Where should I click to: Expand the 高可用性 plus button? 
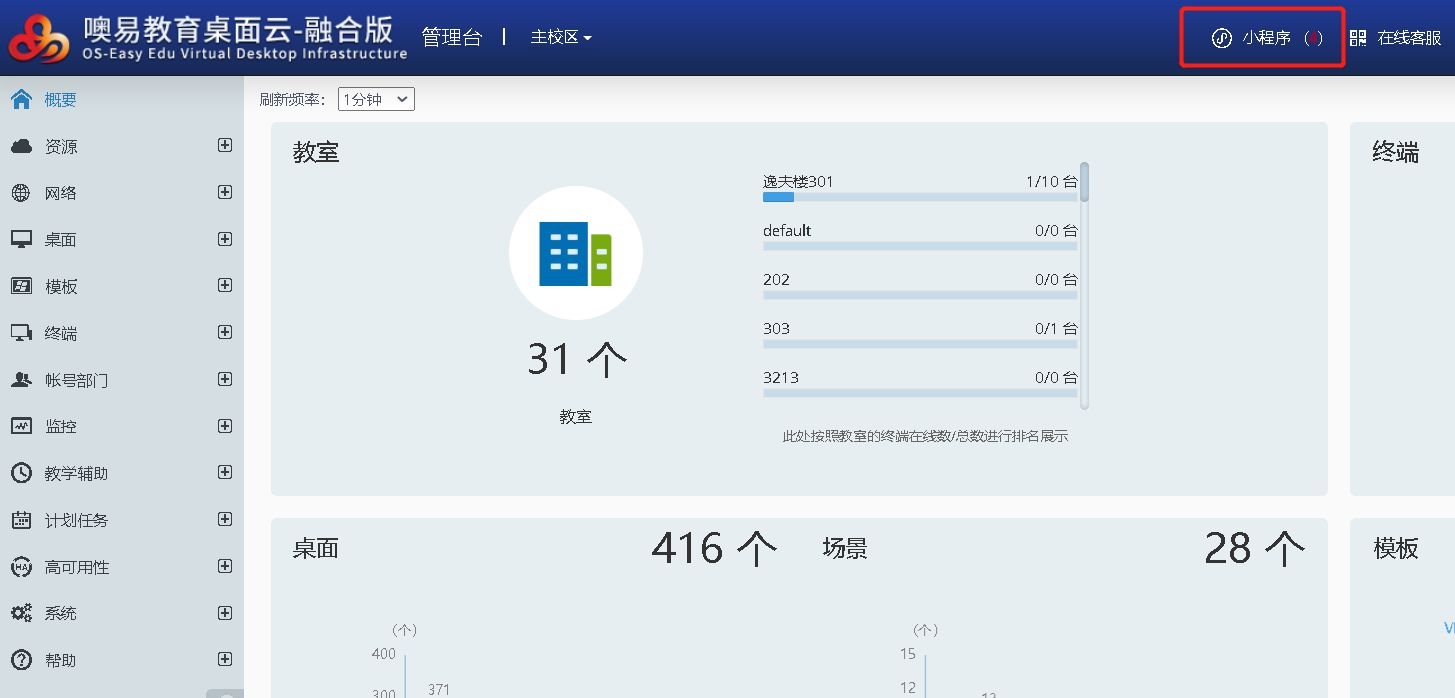coord(225,566)
